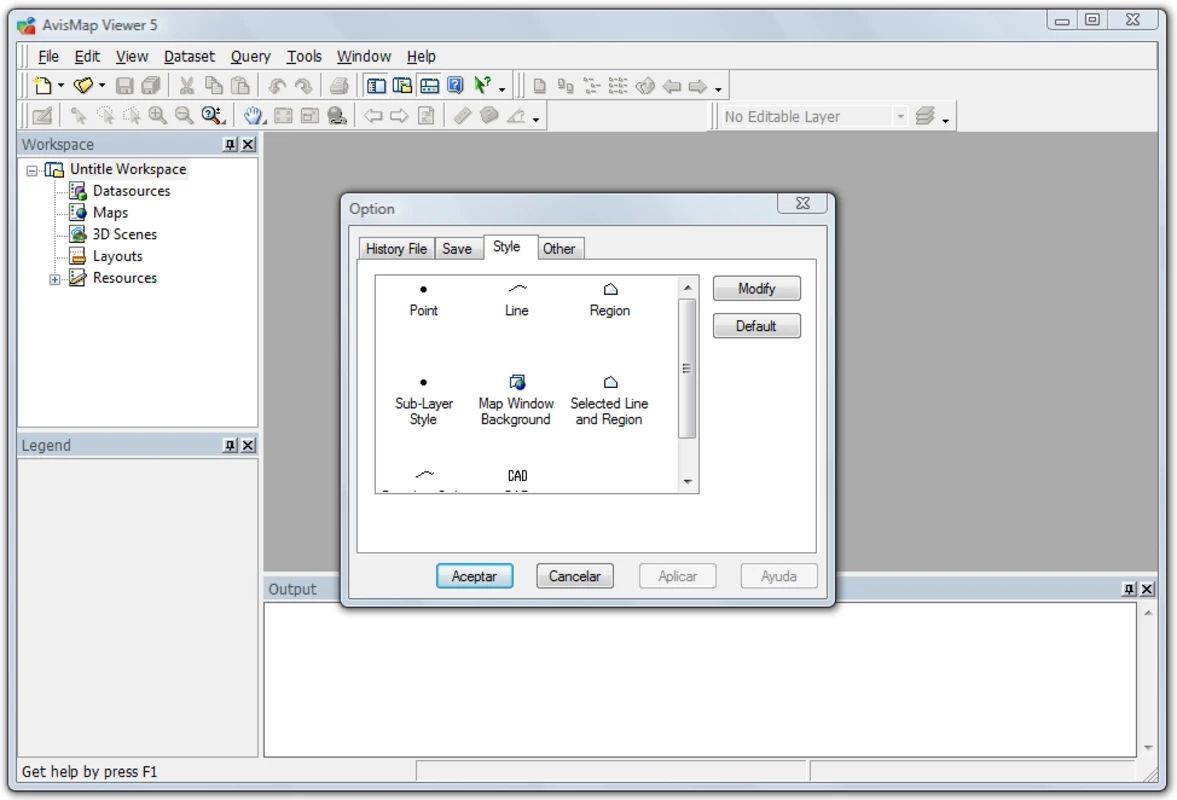Click the Zoom In magnifier icon
This screenshot has height=800, width=1177.
coord(158,116)
